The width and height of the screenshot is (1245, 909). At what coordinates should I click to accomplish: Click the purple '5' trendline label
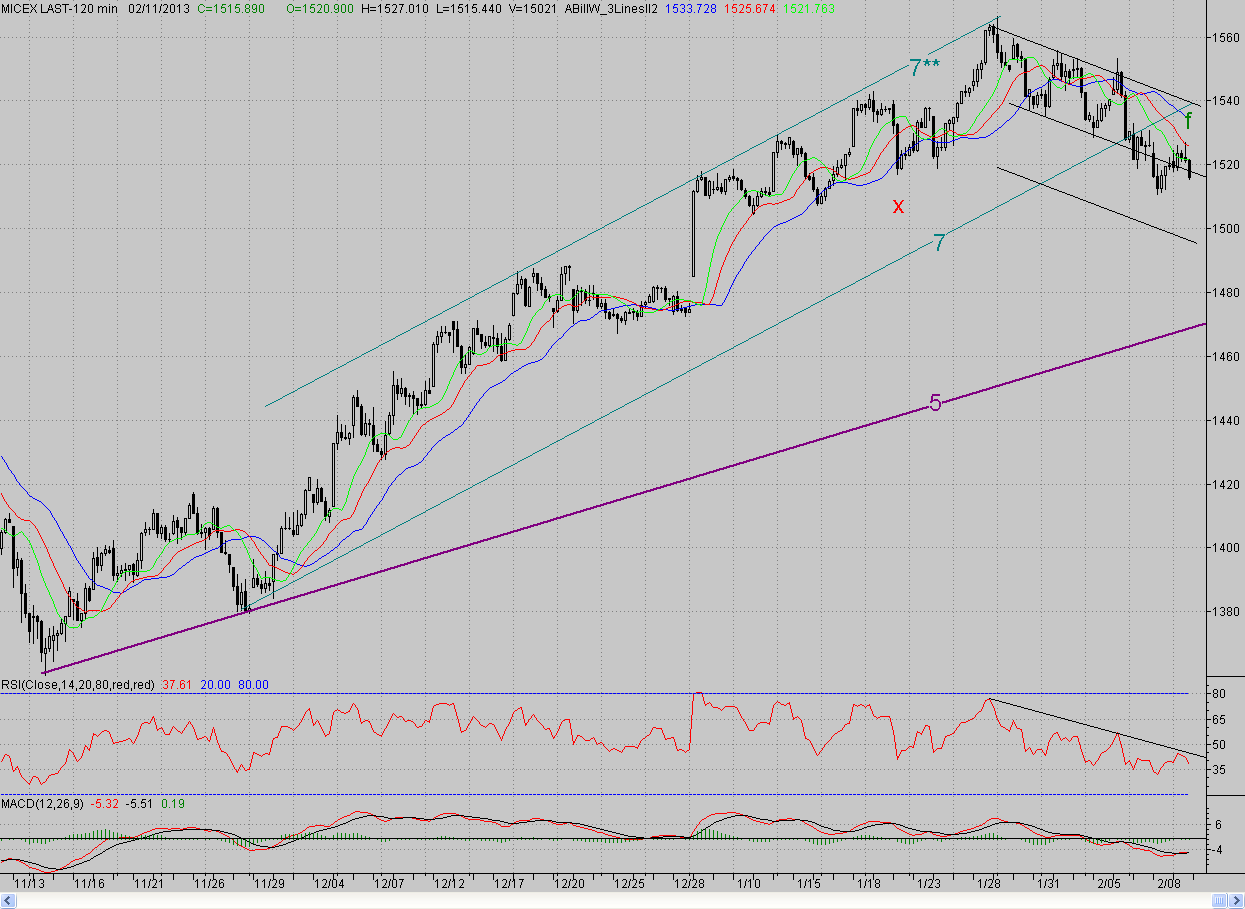point(935,403)
